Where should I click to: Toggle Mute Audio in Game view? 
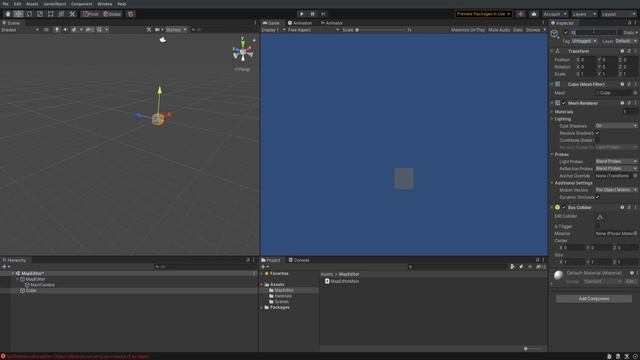[x=499, y=30]
